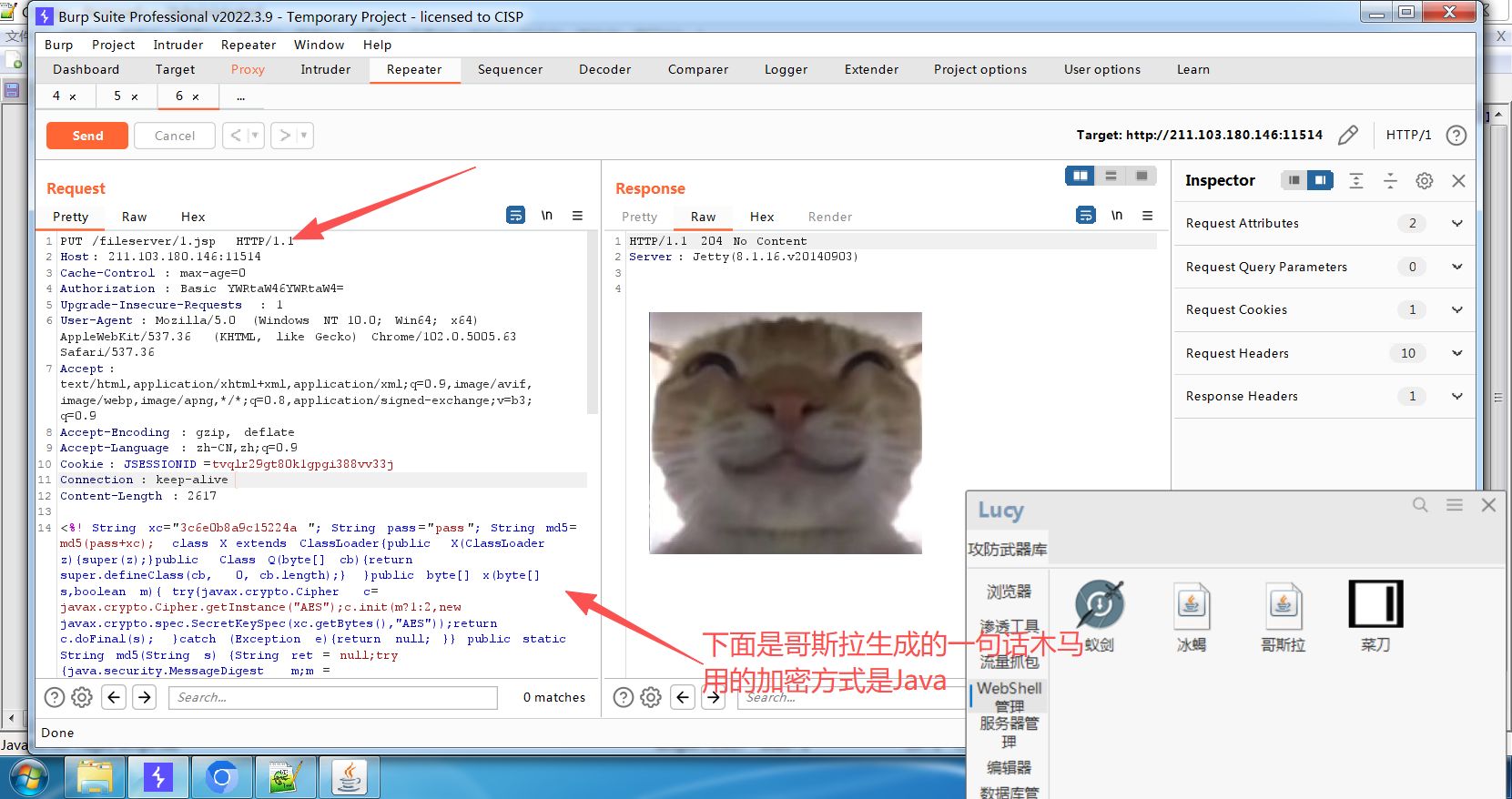The image size is (1512, 799).
Task: Select top-bottom layout view
Action: (x=1111, y=176)
